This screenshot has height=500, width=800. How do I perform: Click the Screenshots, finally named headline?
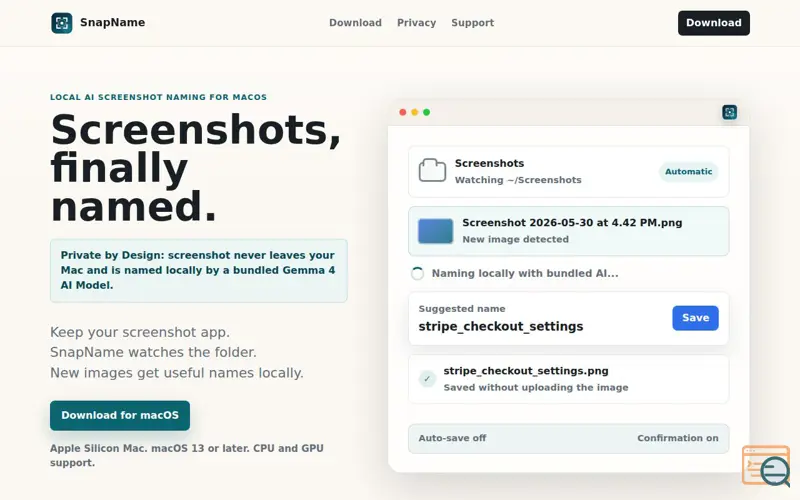pos(195,167)
